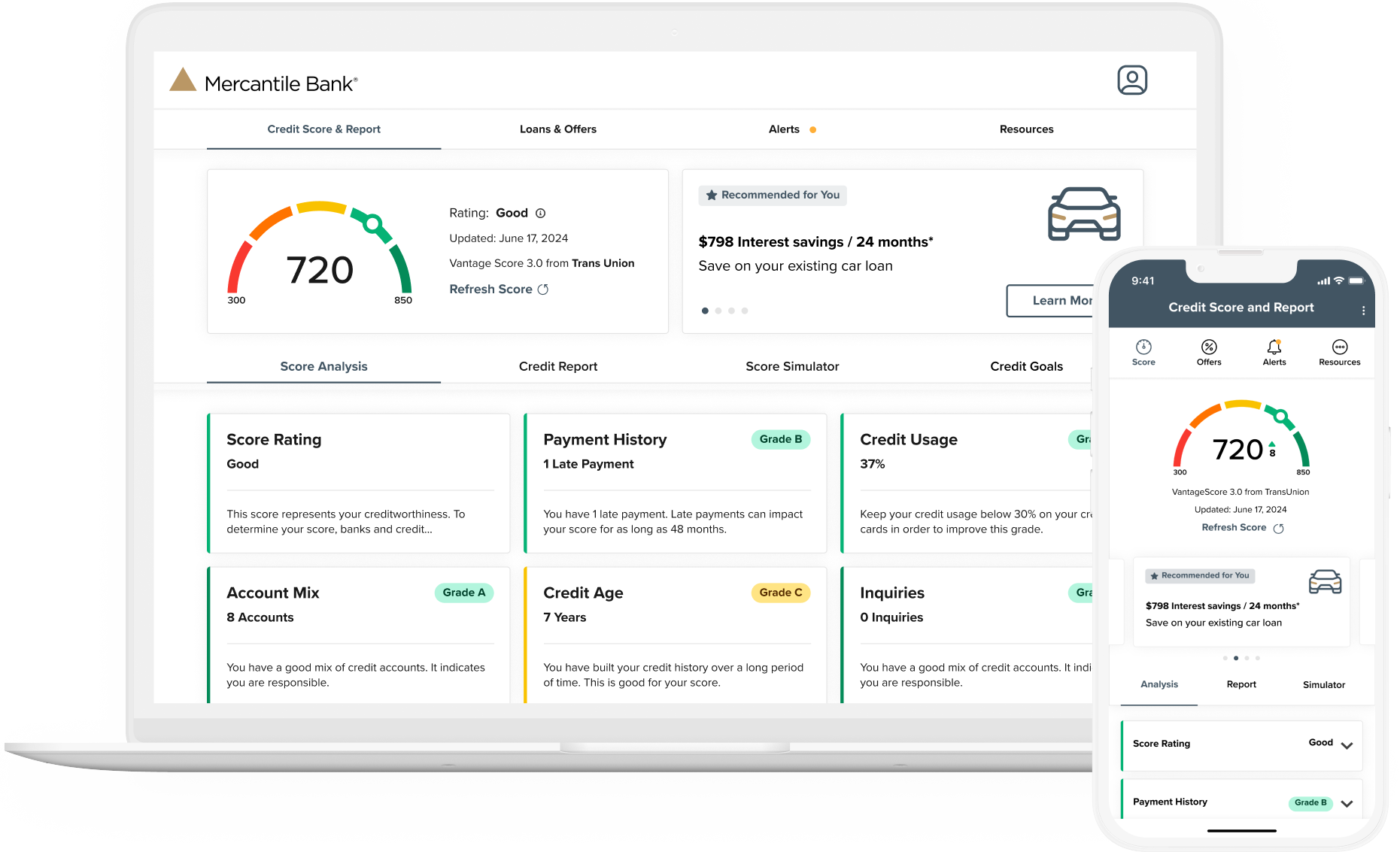Click the star icon in desktop Recommended for You
The height and width of the screenshot is (852, 1400).
pyautogui.click(x=711, y=195)
